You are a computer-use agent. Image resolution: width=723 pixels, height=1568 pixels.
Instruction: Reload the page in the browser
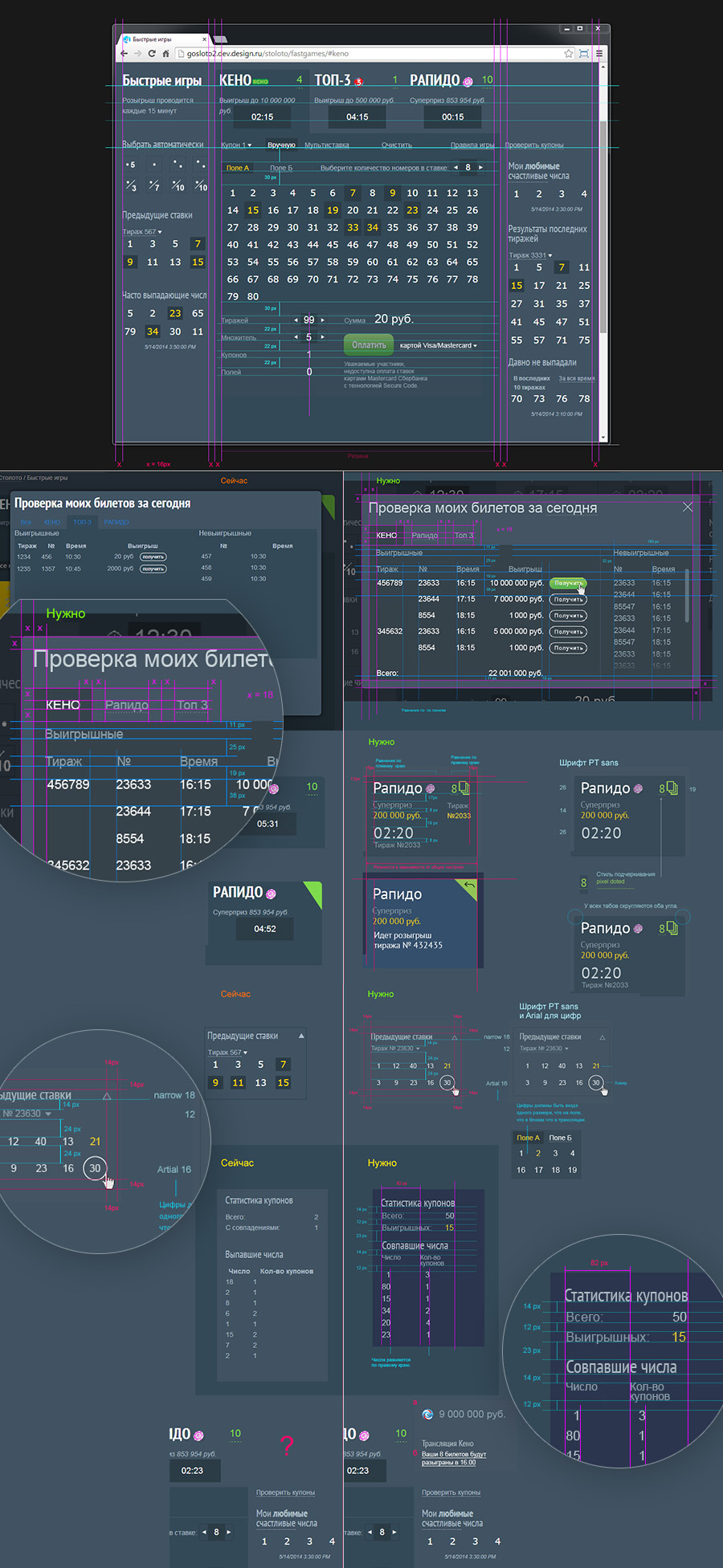[x=152, y=54]
